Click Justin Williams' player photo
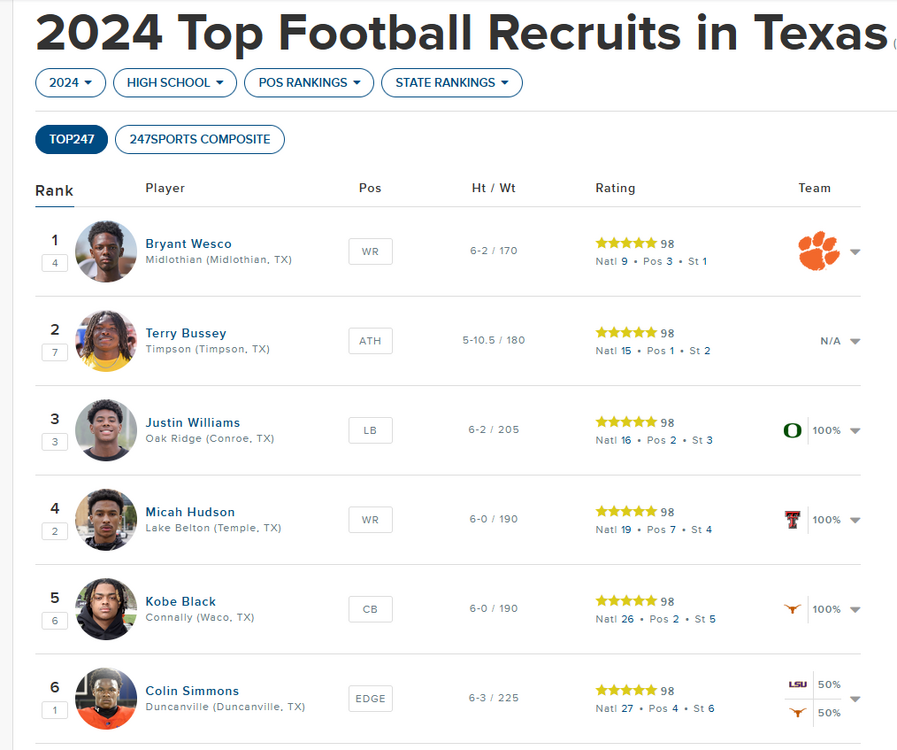The image size is (897, 750). [106, 430]
